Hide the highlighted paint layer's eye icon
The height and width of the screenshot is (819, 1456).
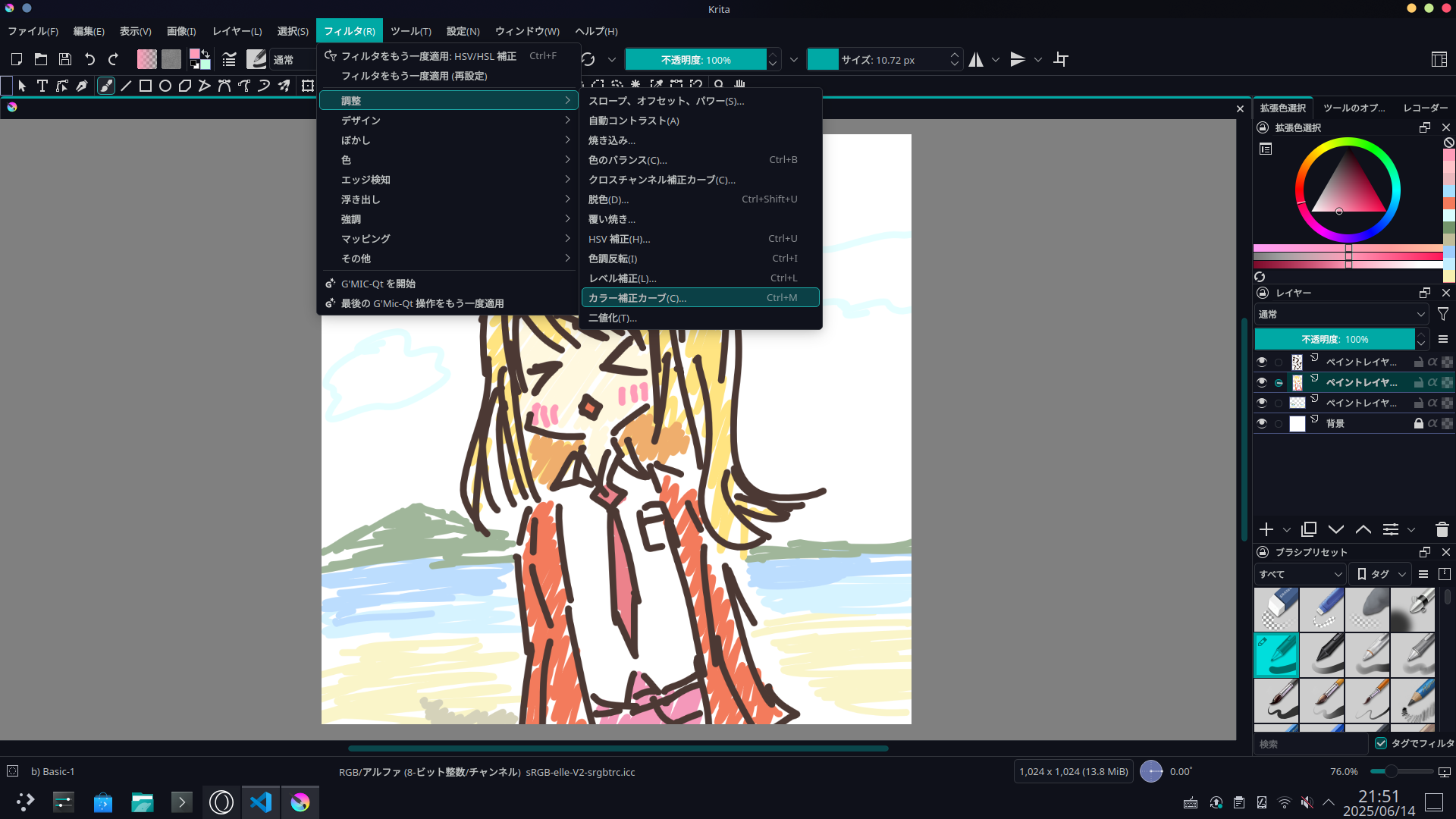[1262, 382]
